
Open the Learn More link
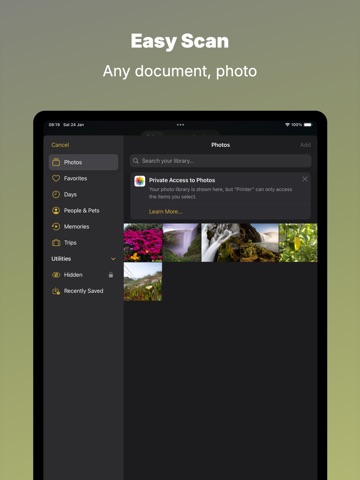click(x=165, y=212)
